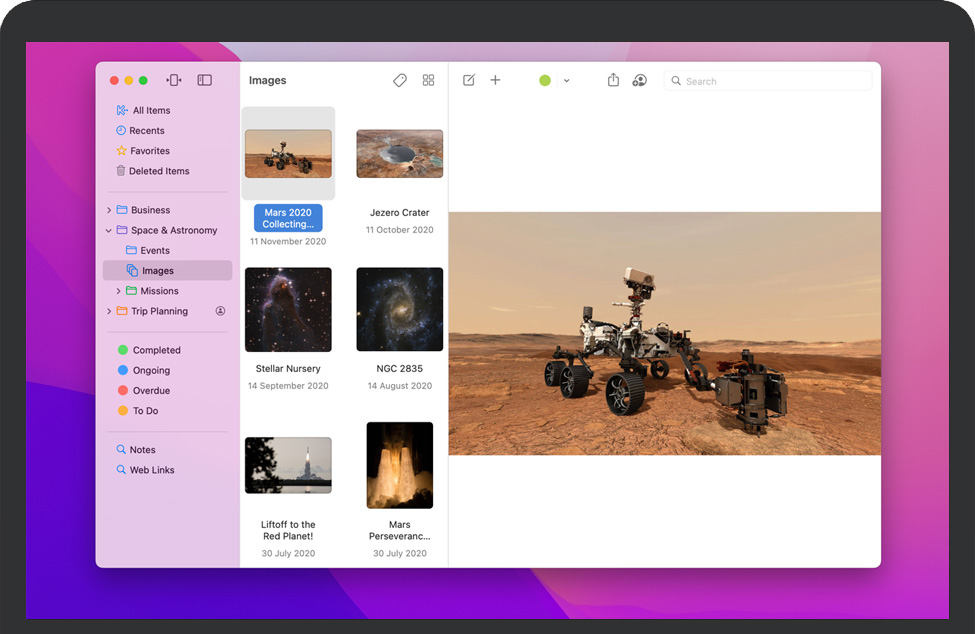Viewport: 975px width, 634px height.
Task: Switch to grid view layout
Action: (x=428, y=80)
